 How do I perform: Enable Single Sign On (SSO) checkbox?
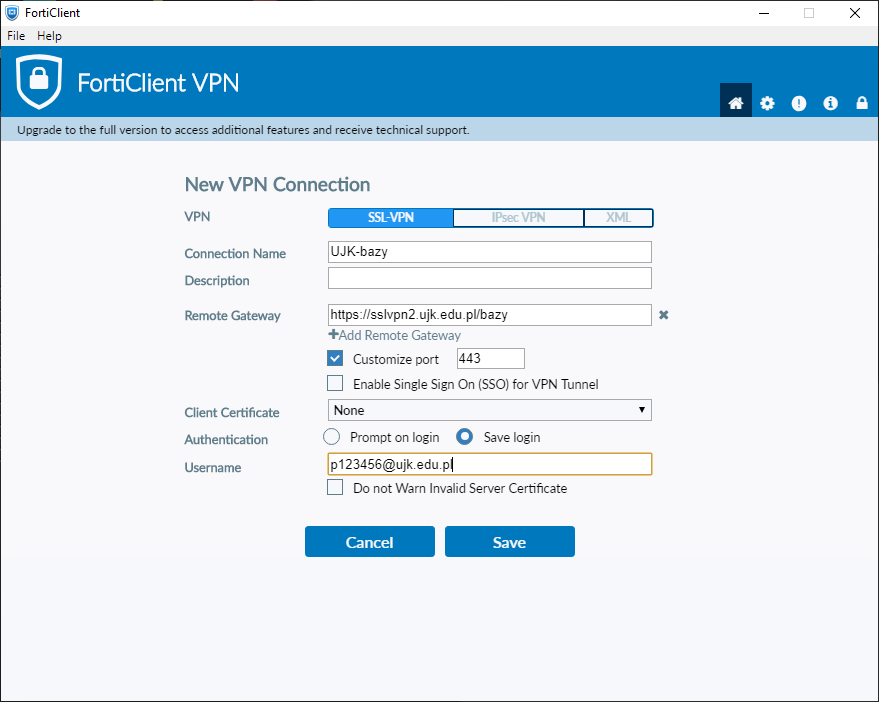(335, 384)
